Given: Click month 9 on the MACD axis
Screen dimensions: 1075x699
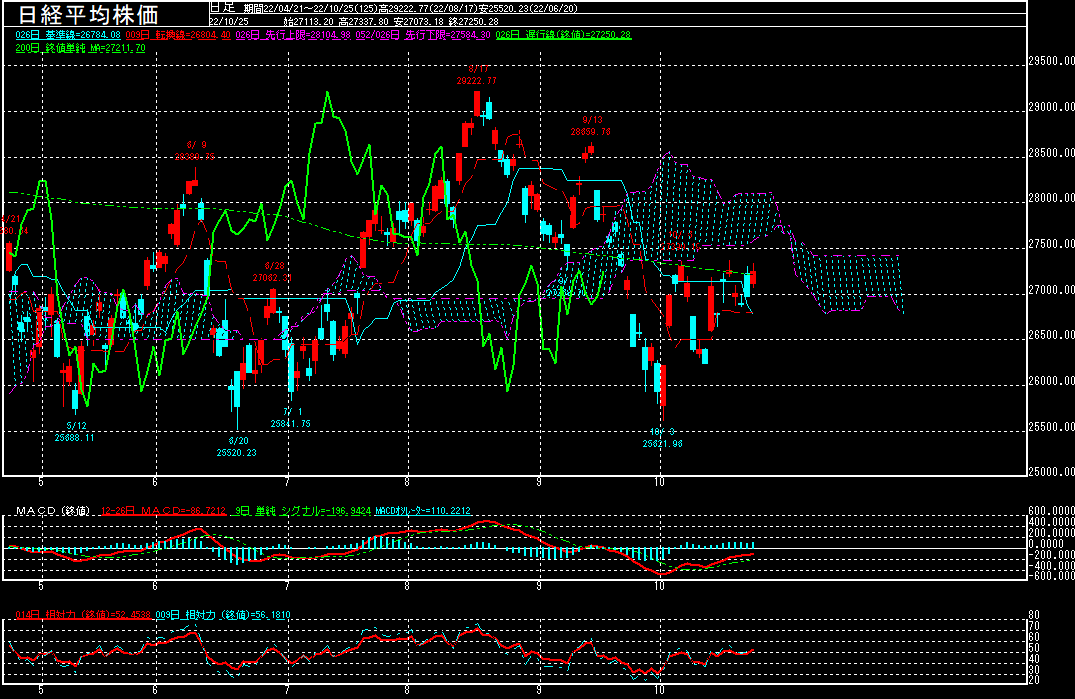Looking at the screenshot, I should (539, 586).
